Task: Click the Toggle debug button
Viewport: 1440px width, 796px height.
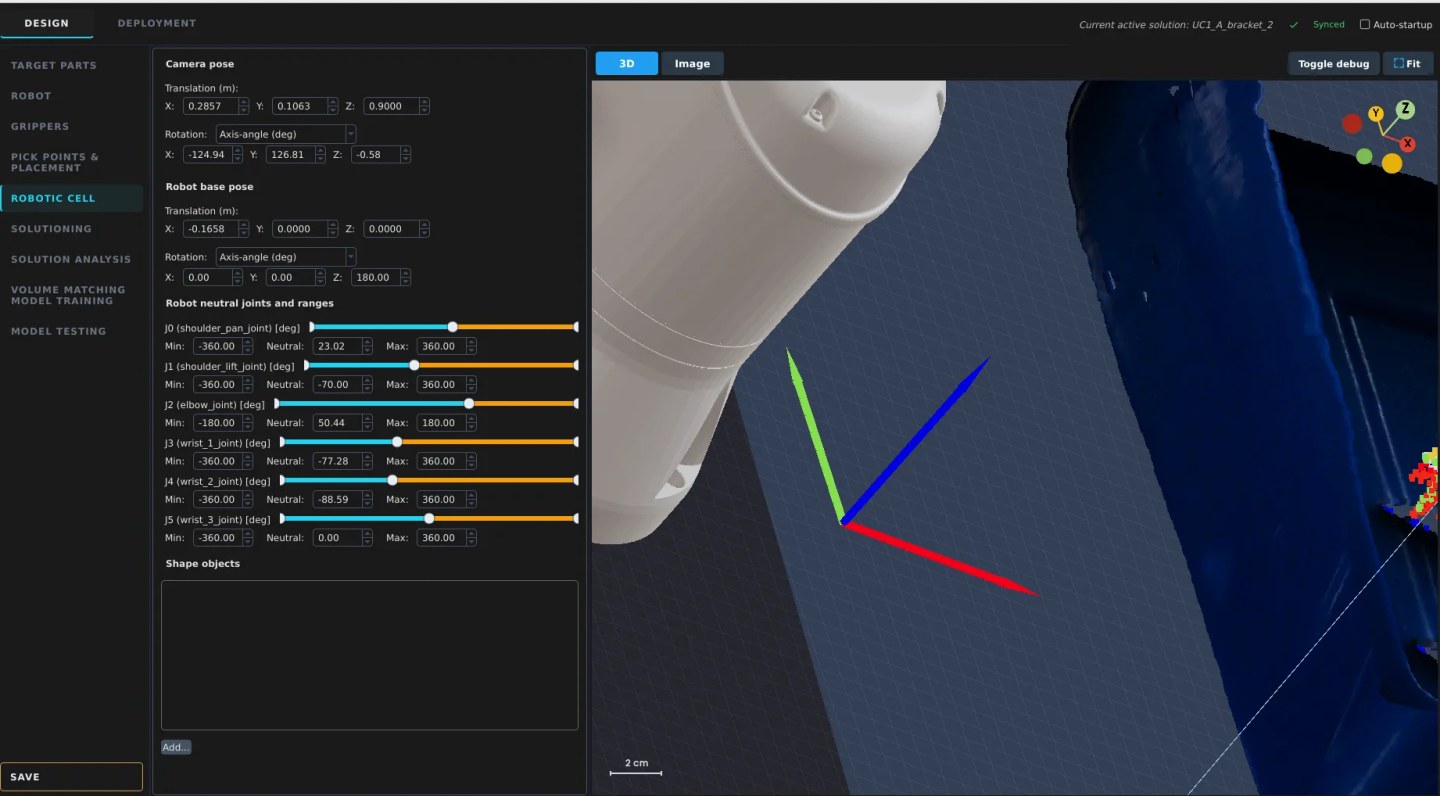Action: 1334,64
